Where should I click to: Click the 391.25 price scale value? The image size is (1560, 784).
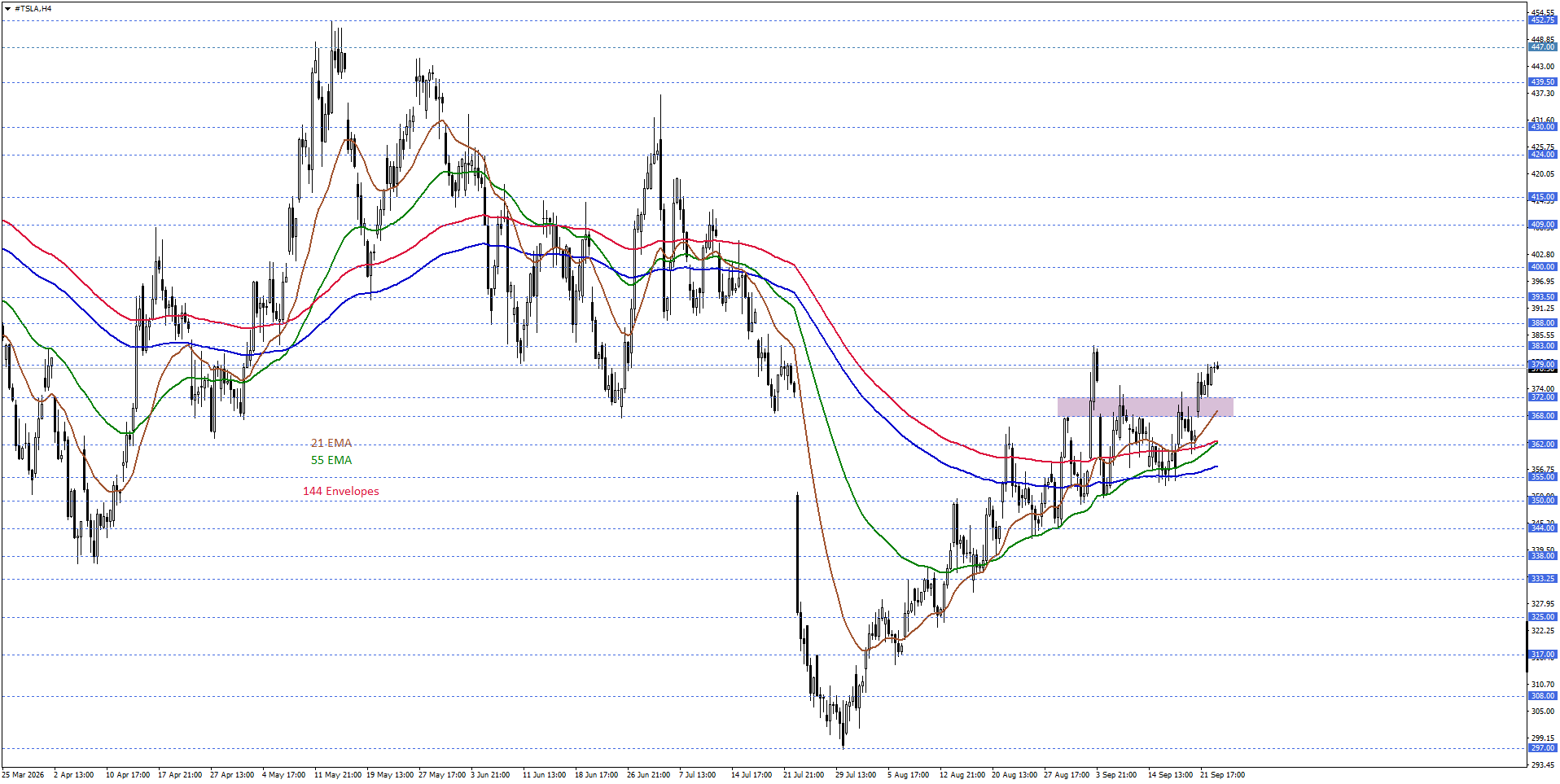point(1543,308)
